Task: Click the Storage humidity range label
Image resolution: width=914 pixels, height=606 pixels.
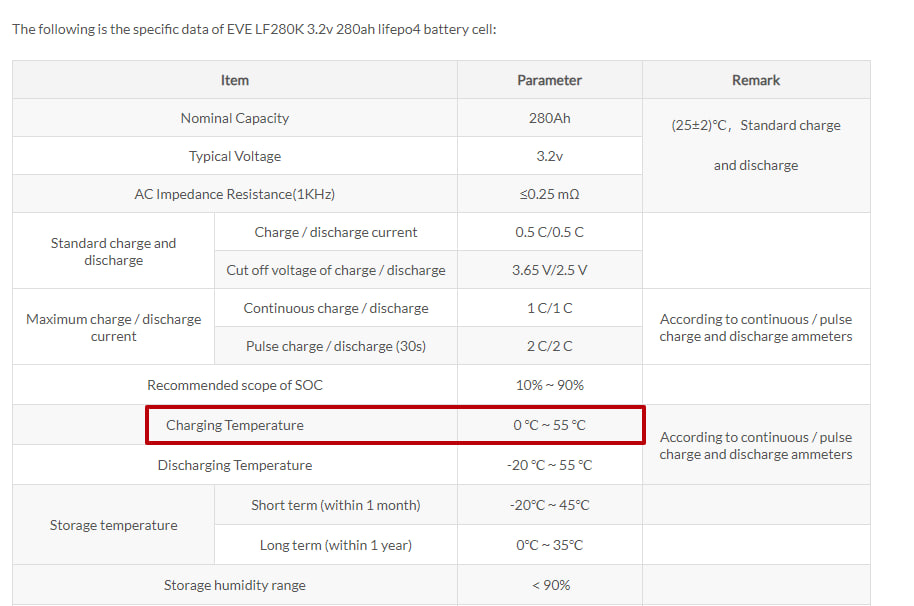Action: [x=234, y=585]
